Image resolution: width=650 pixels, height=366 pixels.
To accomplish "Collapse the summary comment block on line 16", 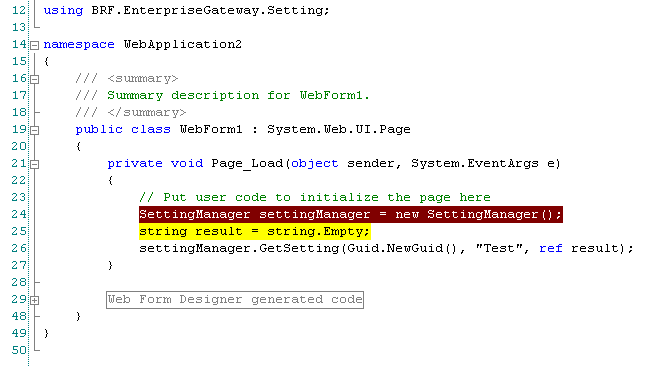I will (x=35, y=79).
